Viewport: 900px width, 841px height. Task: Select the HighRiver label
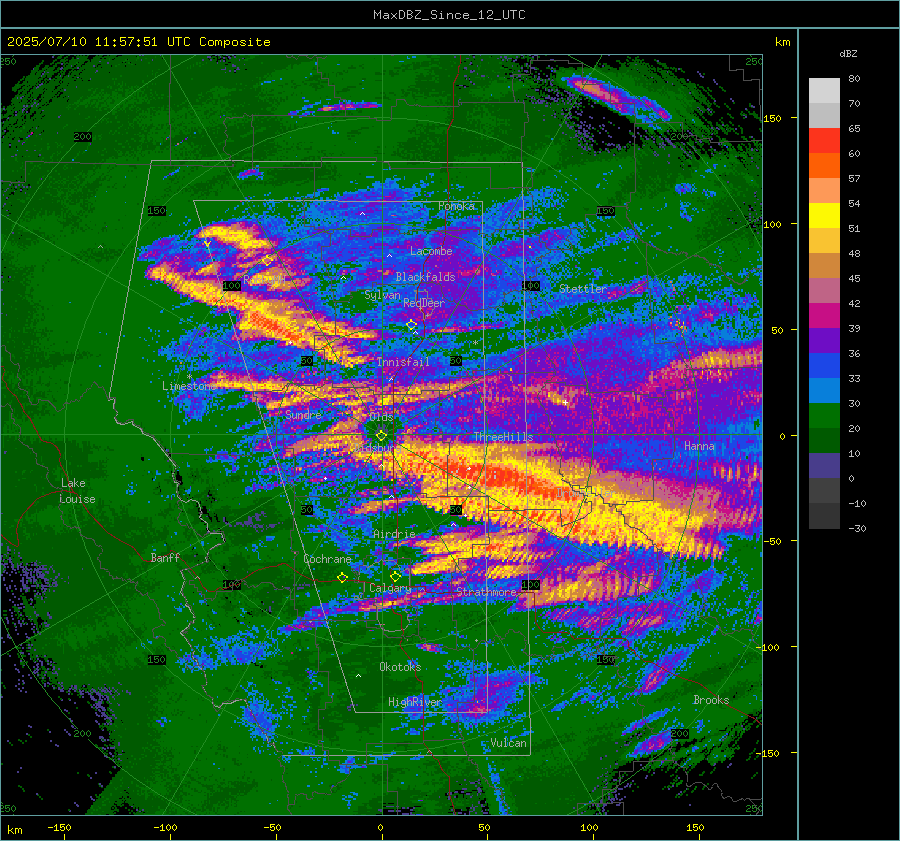[x=415, y=702]
